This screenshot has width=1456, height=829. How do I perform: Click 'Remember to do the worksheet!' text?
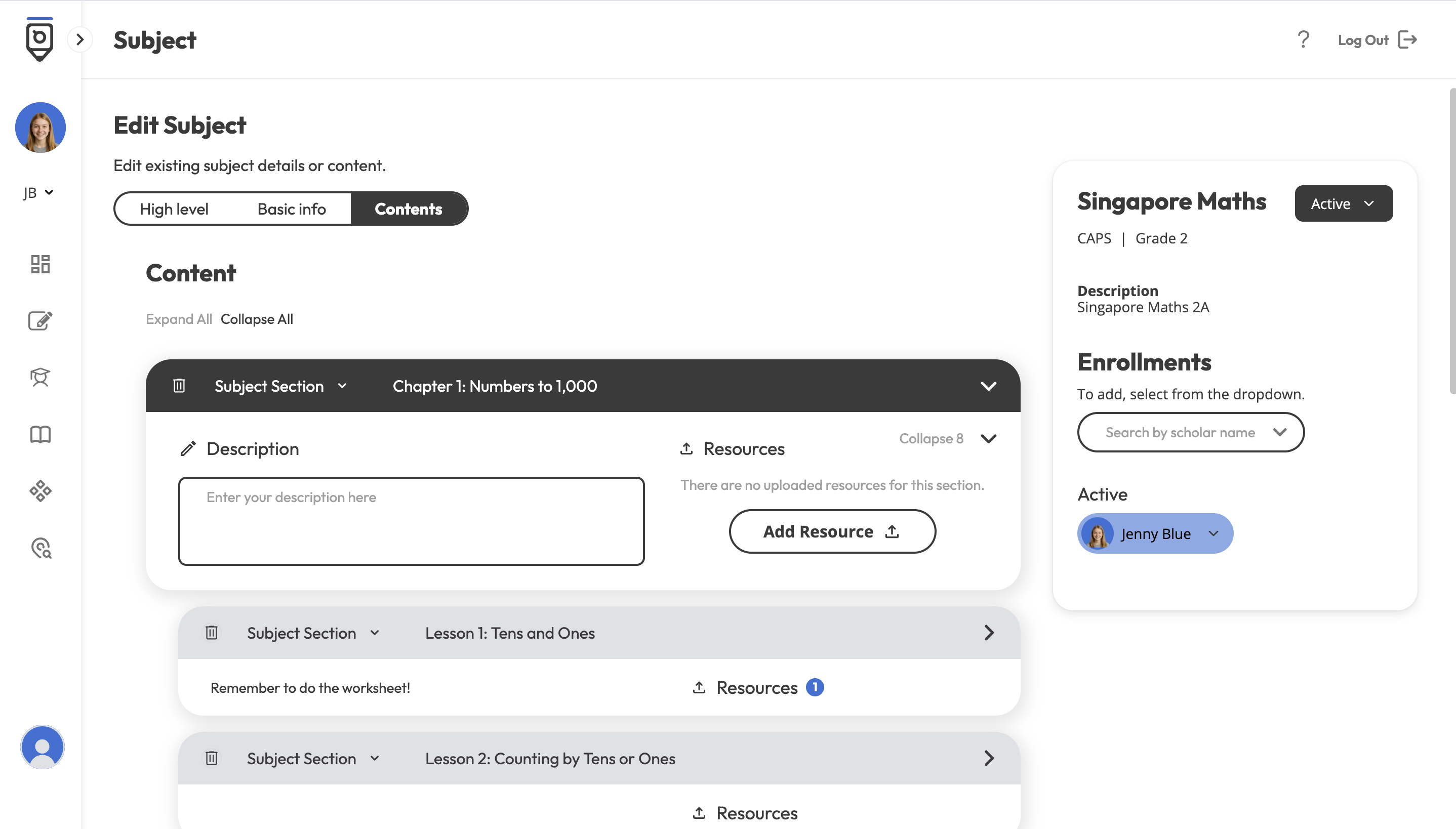310,688
